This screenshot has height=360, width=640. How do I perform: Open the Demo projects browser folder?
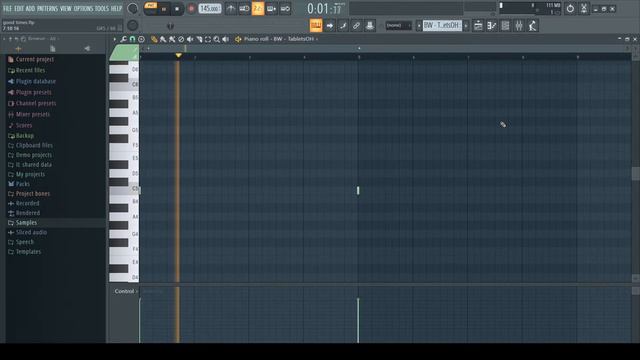33,155
